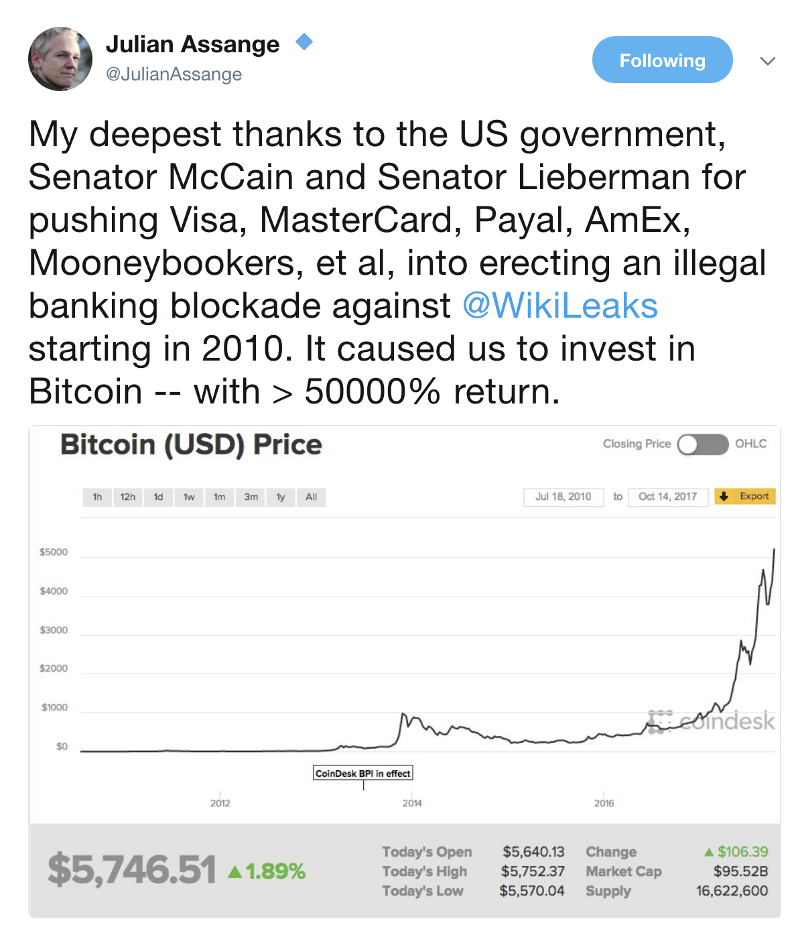Open the @WikiLeaks mention link
This screenshot has width=800, height=937.
point(560,304)
